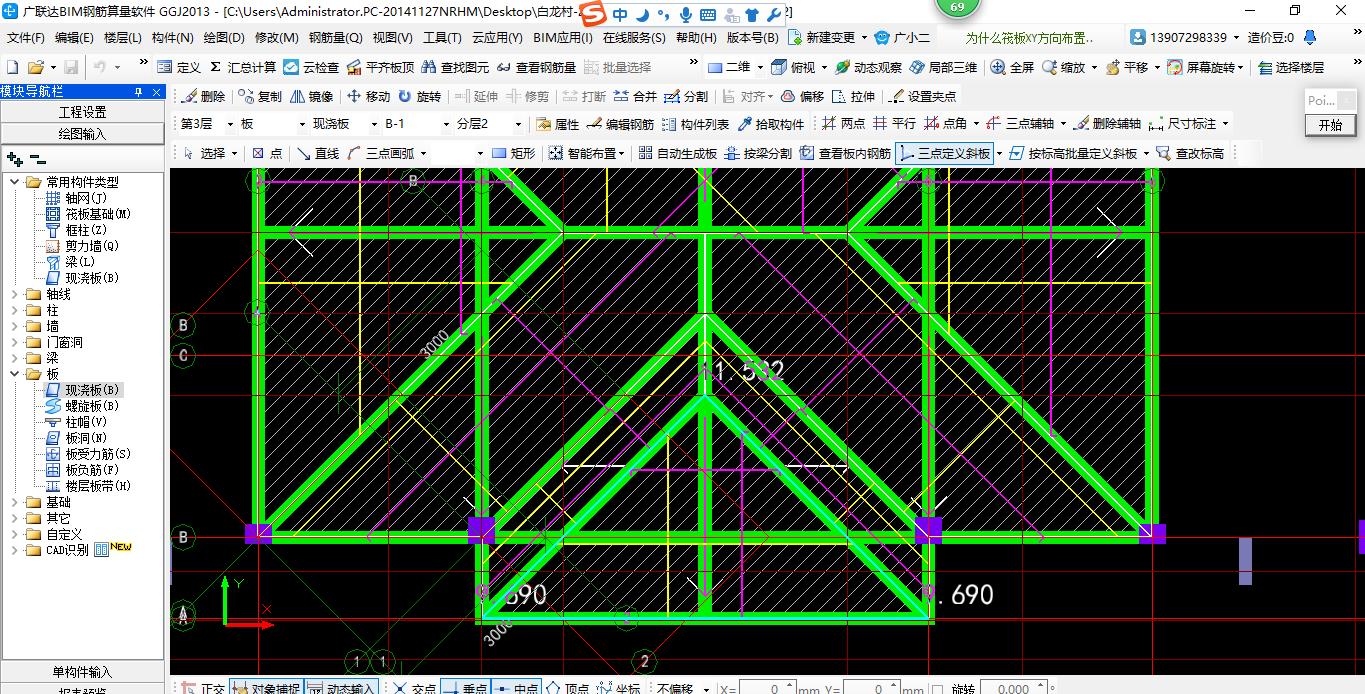
Task: Toggle 正交 orthogonal mode
Action: (203, 688)
